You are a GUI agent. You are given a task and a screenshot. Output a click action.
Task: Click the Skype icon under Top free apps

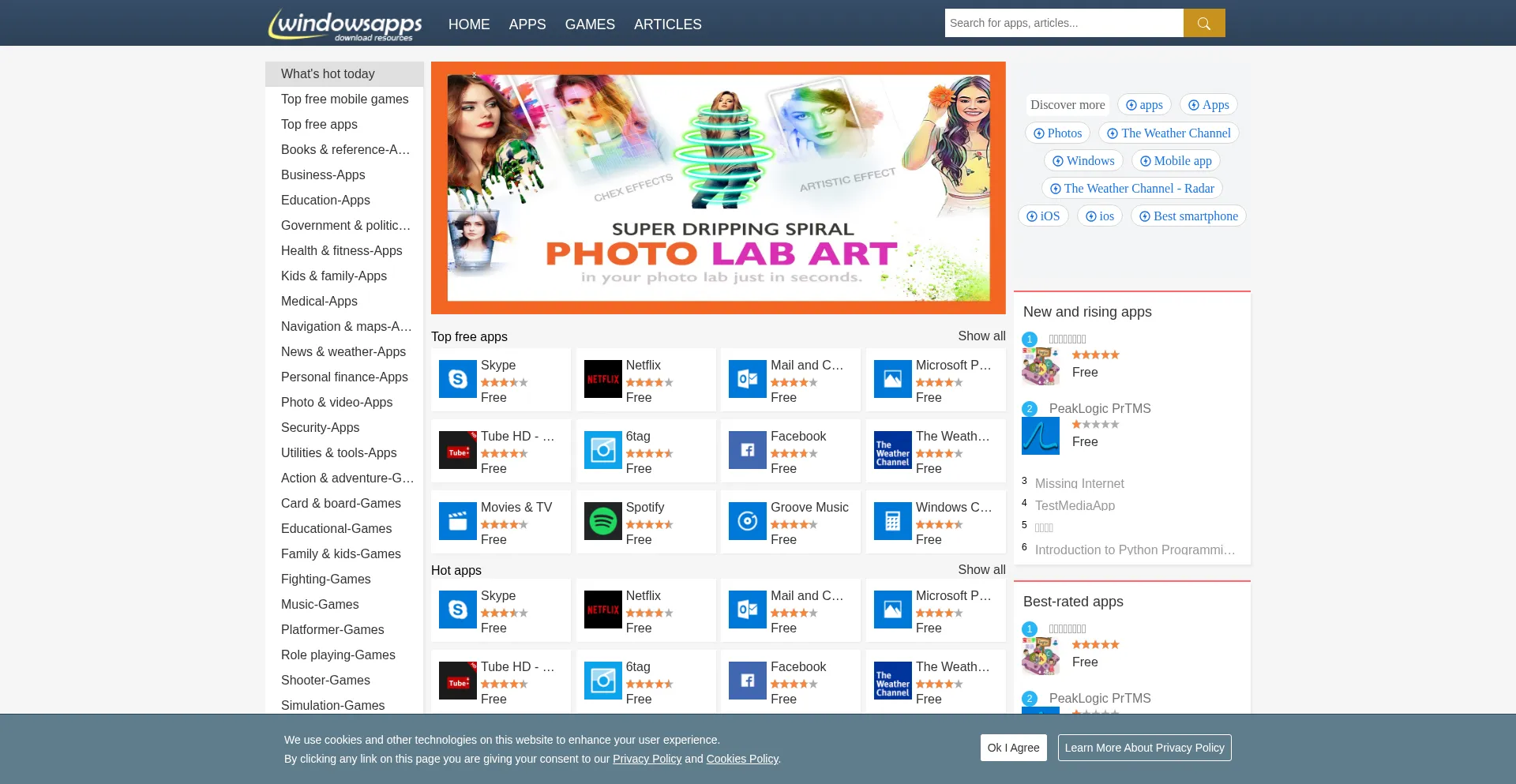click(457, 380)
